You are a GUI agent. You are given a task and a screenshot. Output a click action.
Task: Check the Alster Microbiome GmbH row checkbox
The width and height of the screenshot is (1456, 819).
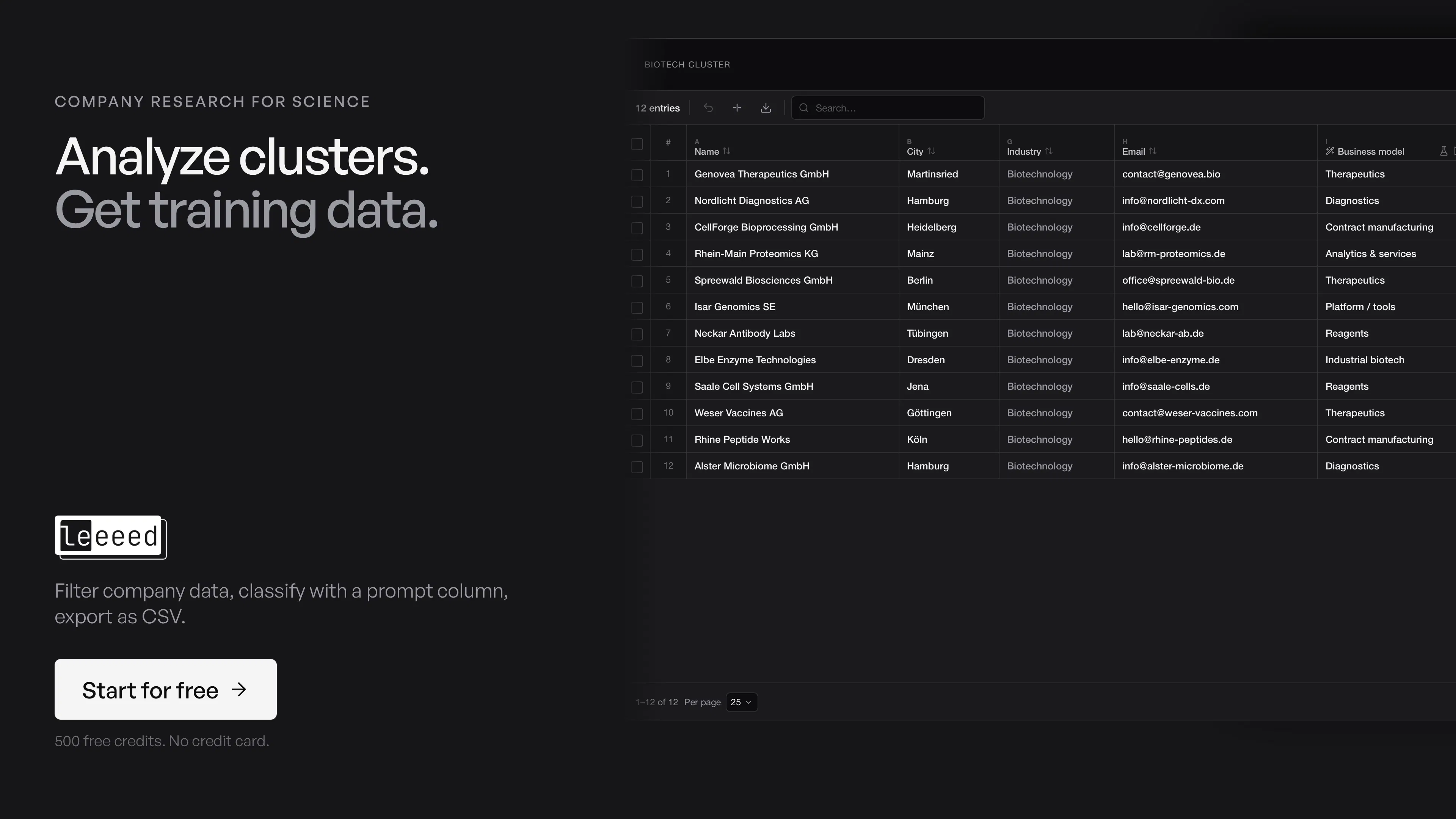pos(637,467)
